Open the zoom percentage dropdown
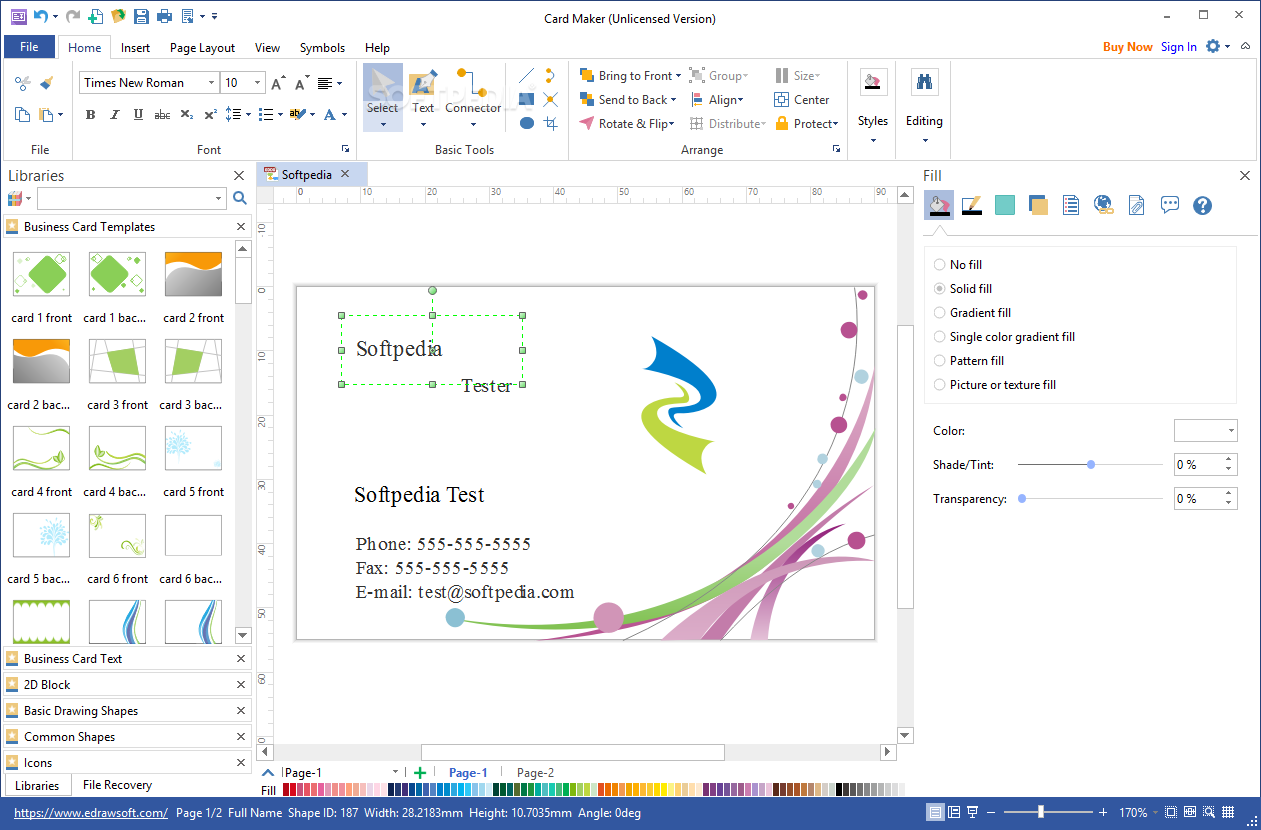Screen dimensions: 1261x830 [1155, 812]
